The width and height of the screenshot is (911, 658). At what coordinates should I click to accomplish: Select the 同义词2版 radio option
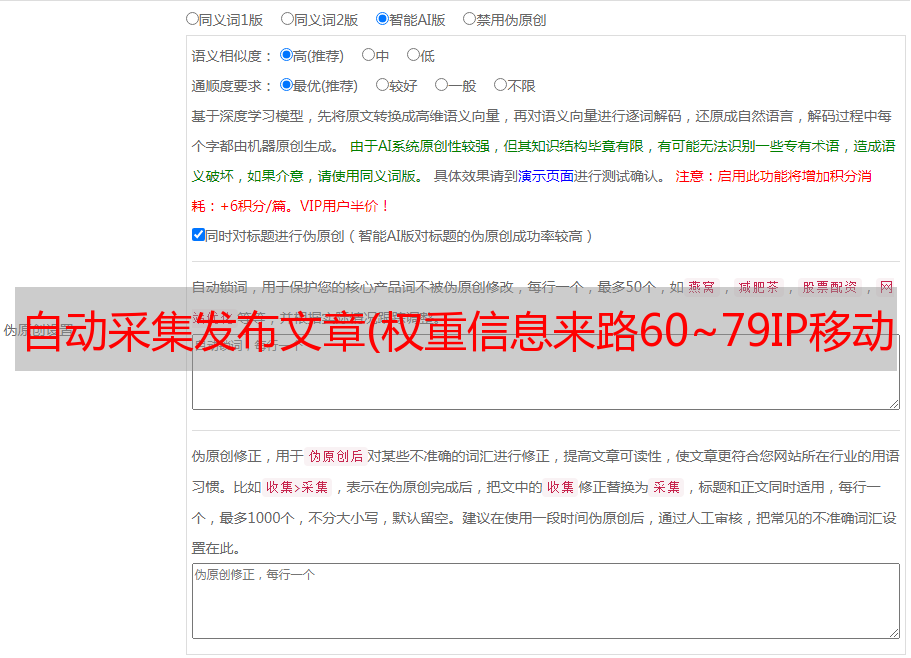(x=288, y=19)
